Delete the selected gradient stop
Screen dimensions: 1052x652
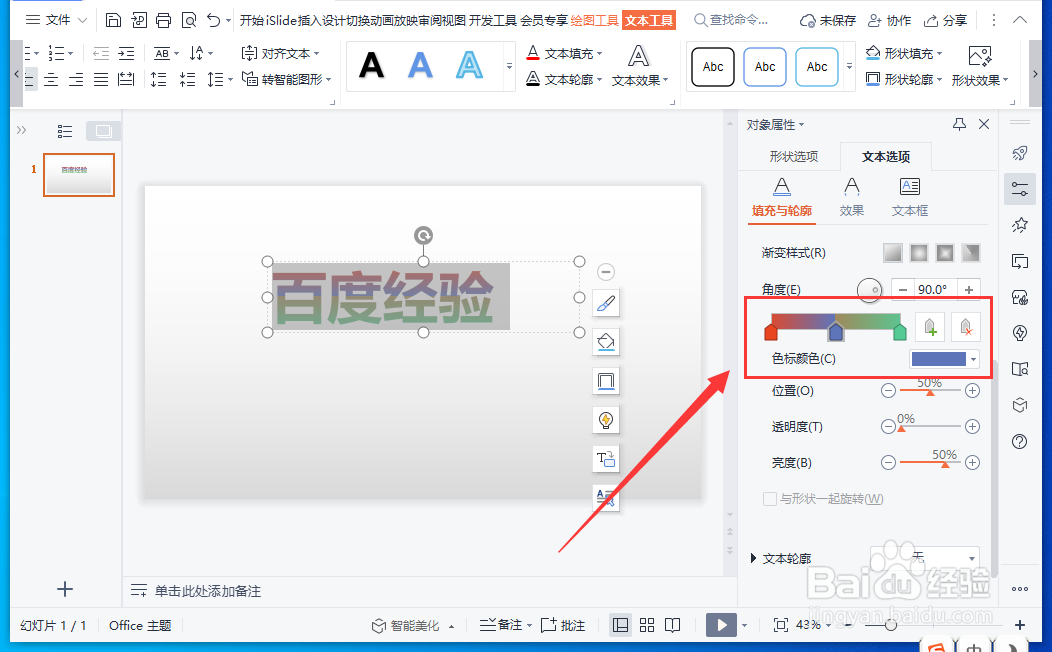tap(965, 327)
